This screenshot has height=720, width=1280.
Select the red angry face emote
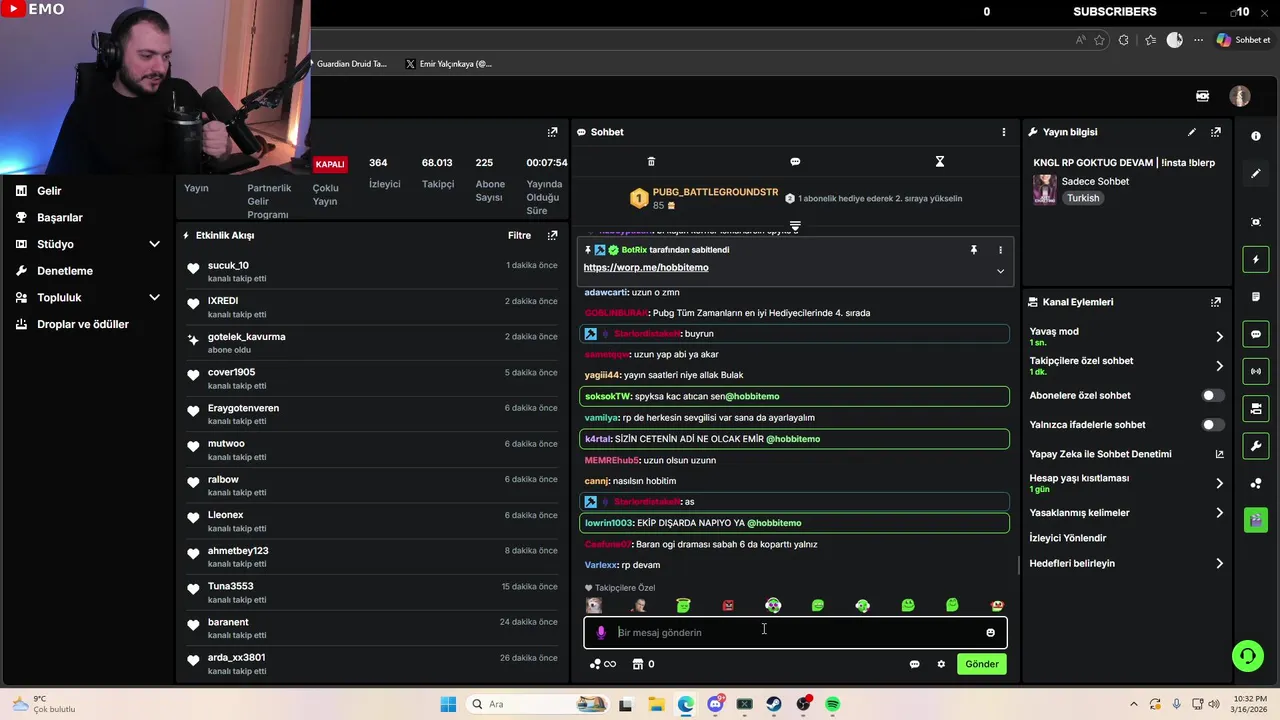coord(728,605)
